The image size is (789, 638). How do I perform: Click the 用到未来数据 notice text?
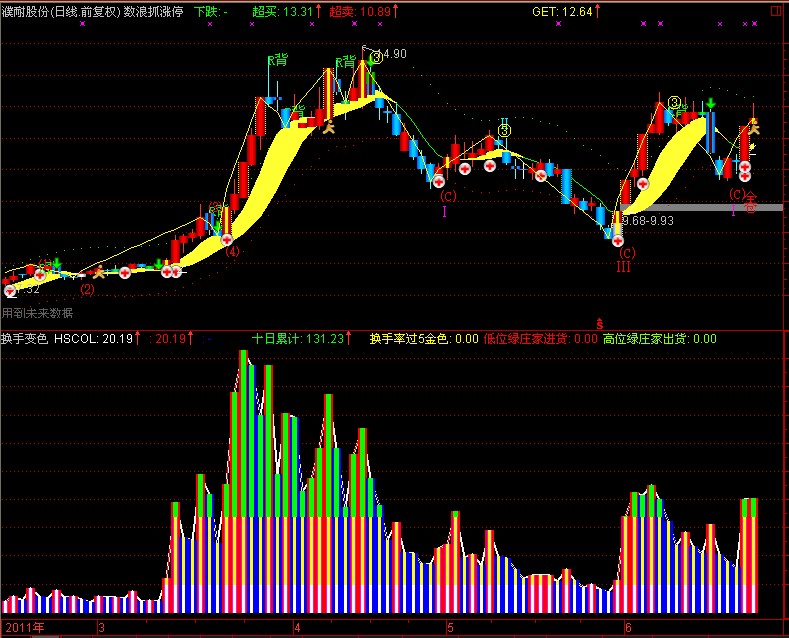pyautogui.click(x=37, y=313)
